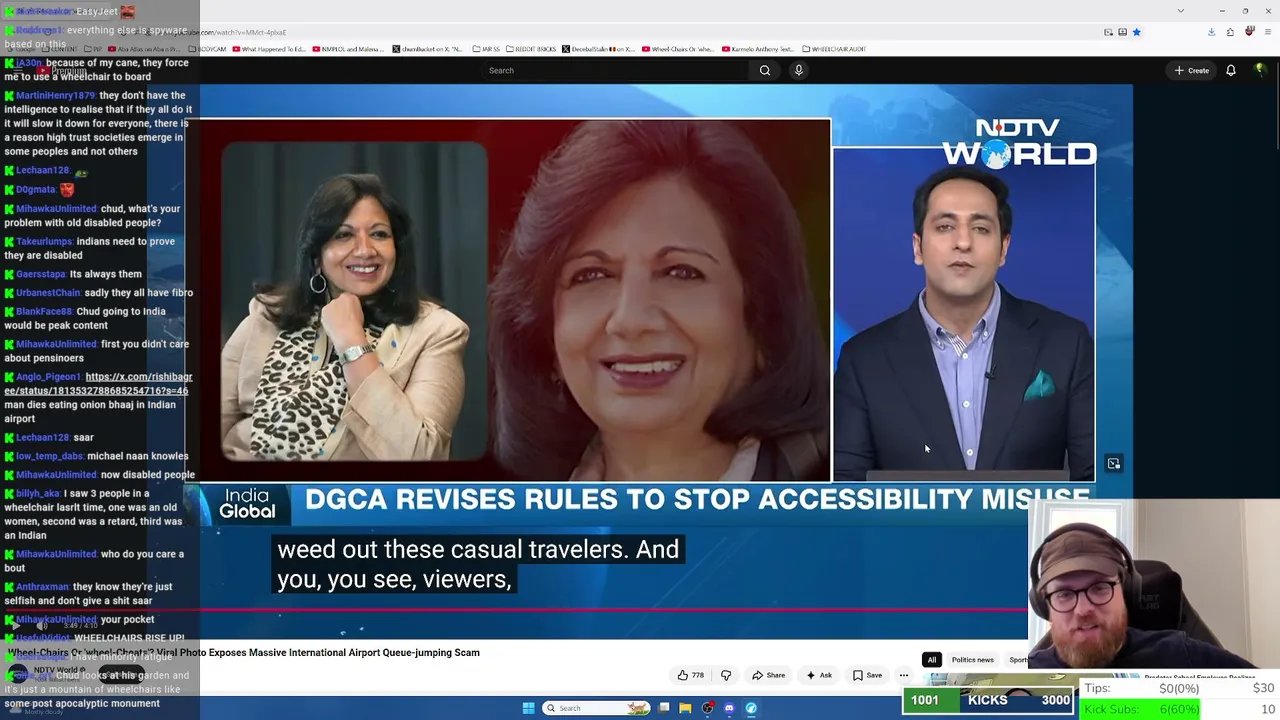Viewport: 1280px width, 720px height.
Task: Open What Happened To Ed... bookmark
Action: 269,49
